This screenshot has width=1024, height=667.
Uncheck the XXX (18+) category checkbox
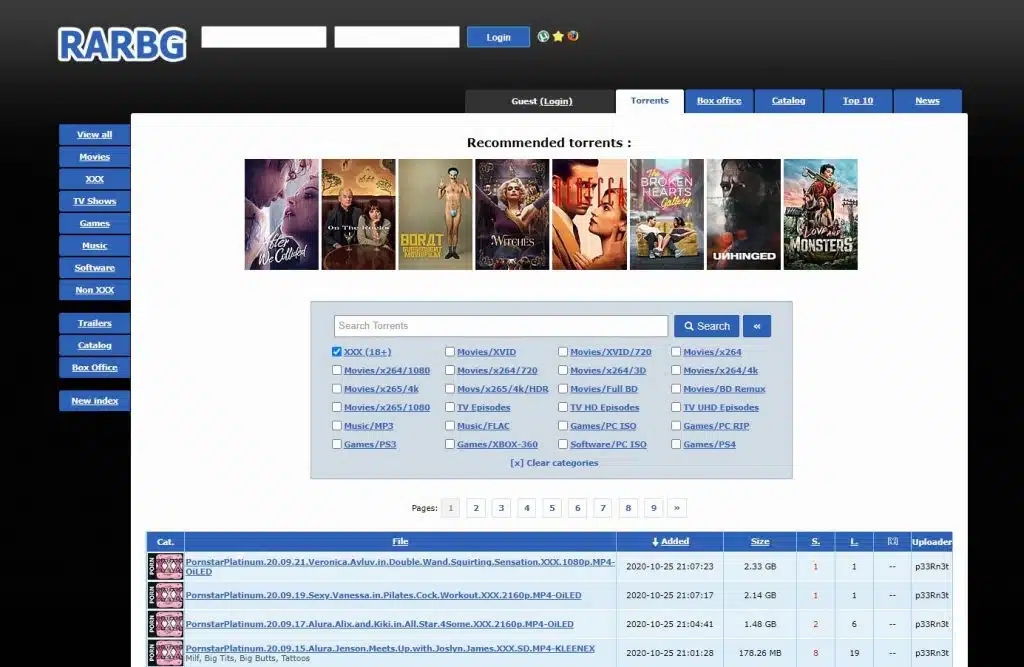[337, 351]
